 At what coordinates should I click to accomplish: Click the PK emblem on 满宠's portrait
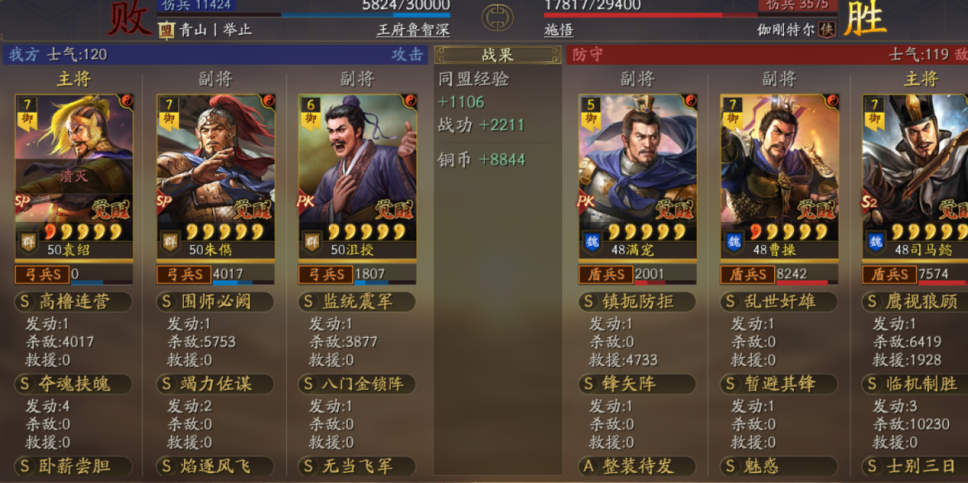coord(586,202)
